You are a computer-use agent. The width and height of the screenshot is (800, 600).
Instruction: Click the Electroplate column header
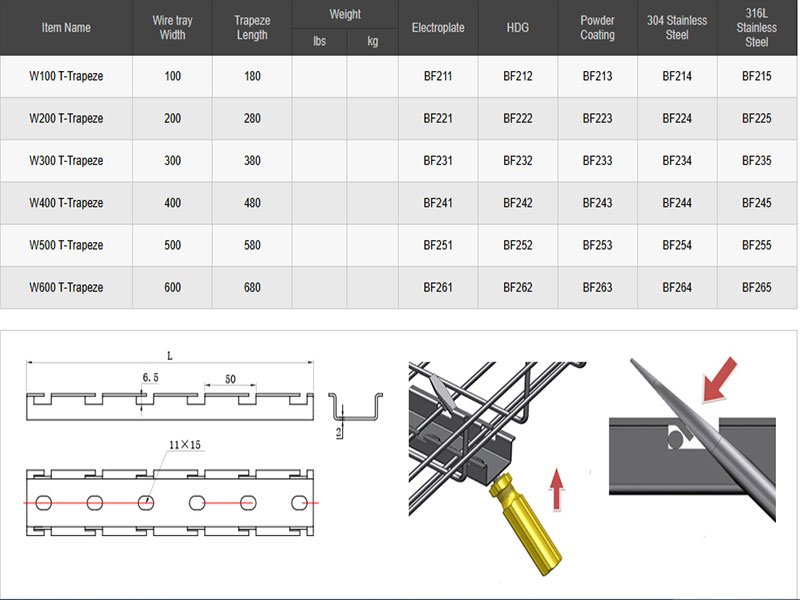(x=438, y=28)
